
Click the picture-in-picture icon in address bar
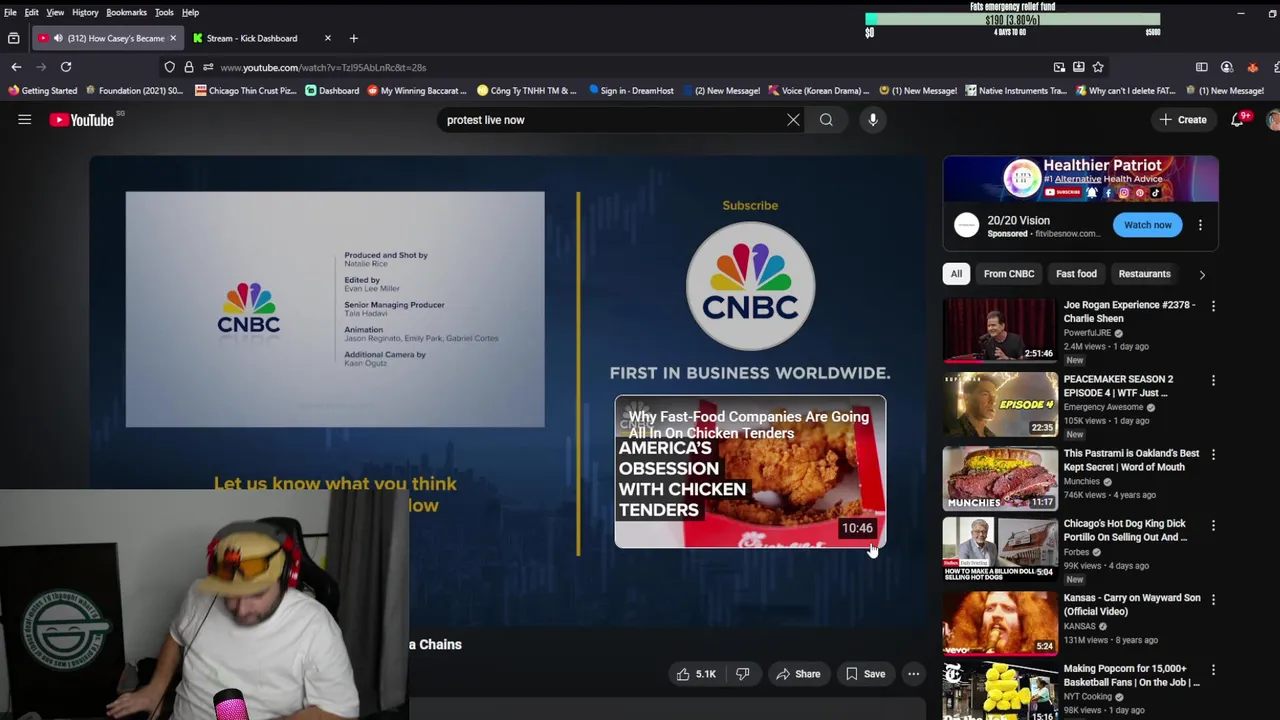1059,67
